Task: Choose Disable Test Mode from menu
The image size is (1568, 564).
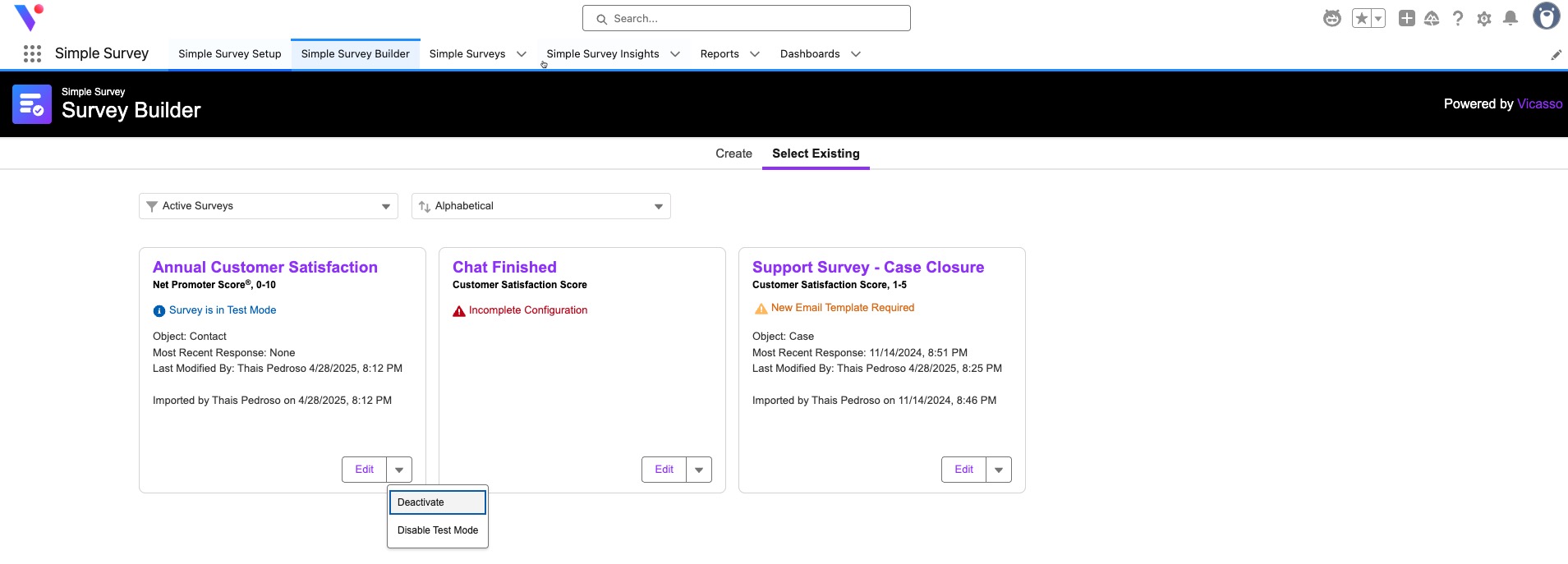Action: click(438, 530)
